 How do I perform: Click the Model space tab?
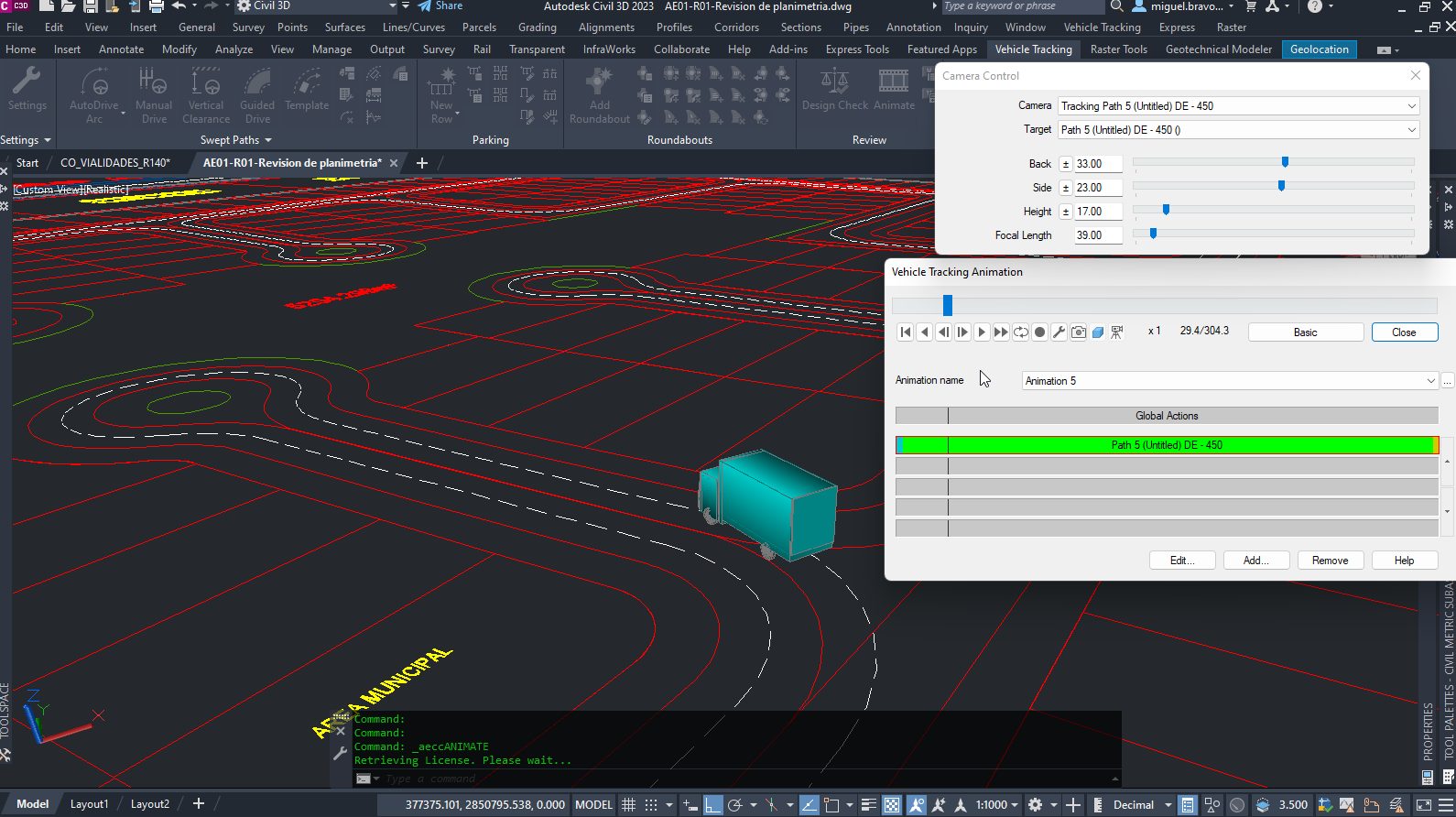32,804
